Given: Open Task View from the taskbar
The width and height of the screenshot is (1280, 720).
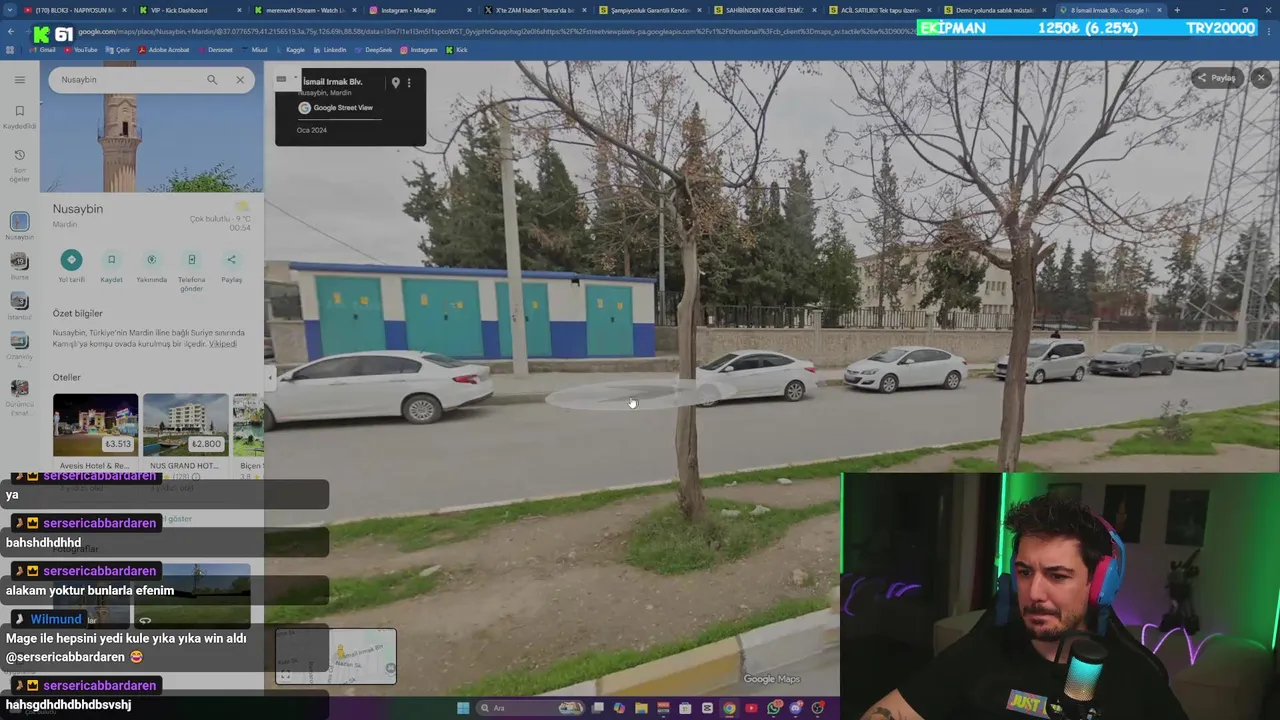Looking at the screenshot, I should 597,708.
